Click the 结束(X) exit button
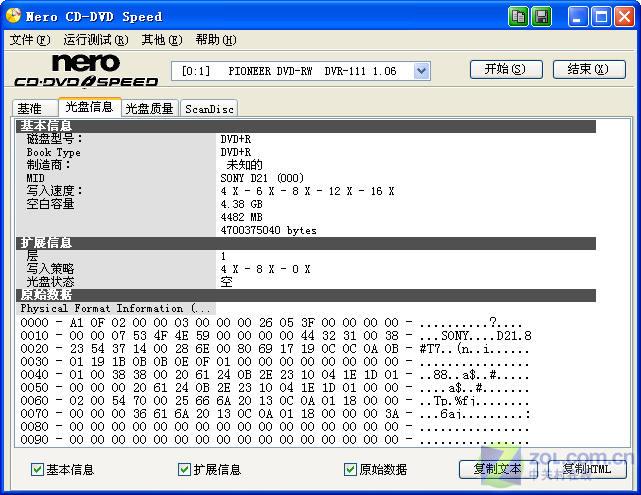 (589, 69)
